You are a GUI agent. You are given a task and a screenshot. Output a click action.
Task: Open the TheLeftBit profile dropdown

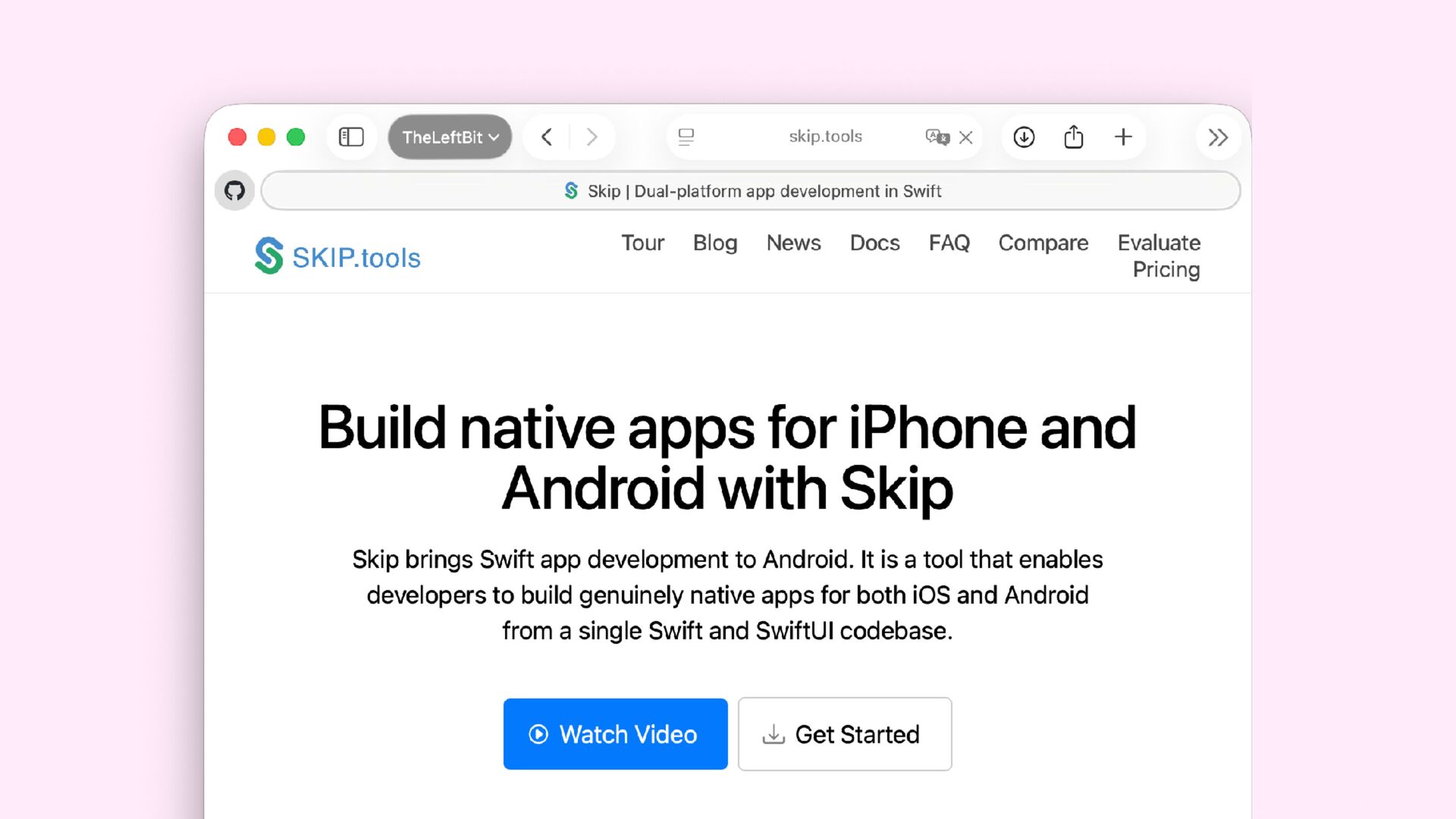450,137
